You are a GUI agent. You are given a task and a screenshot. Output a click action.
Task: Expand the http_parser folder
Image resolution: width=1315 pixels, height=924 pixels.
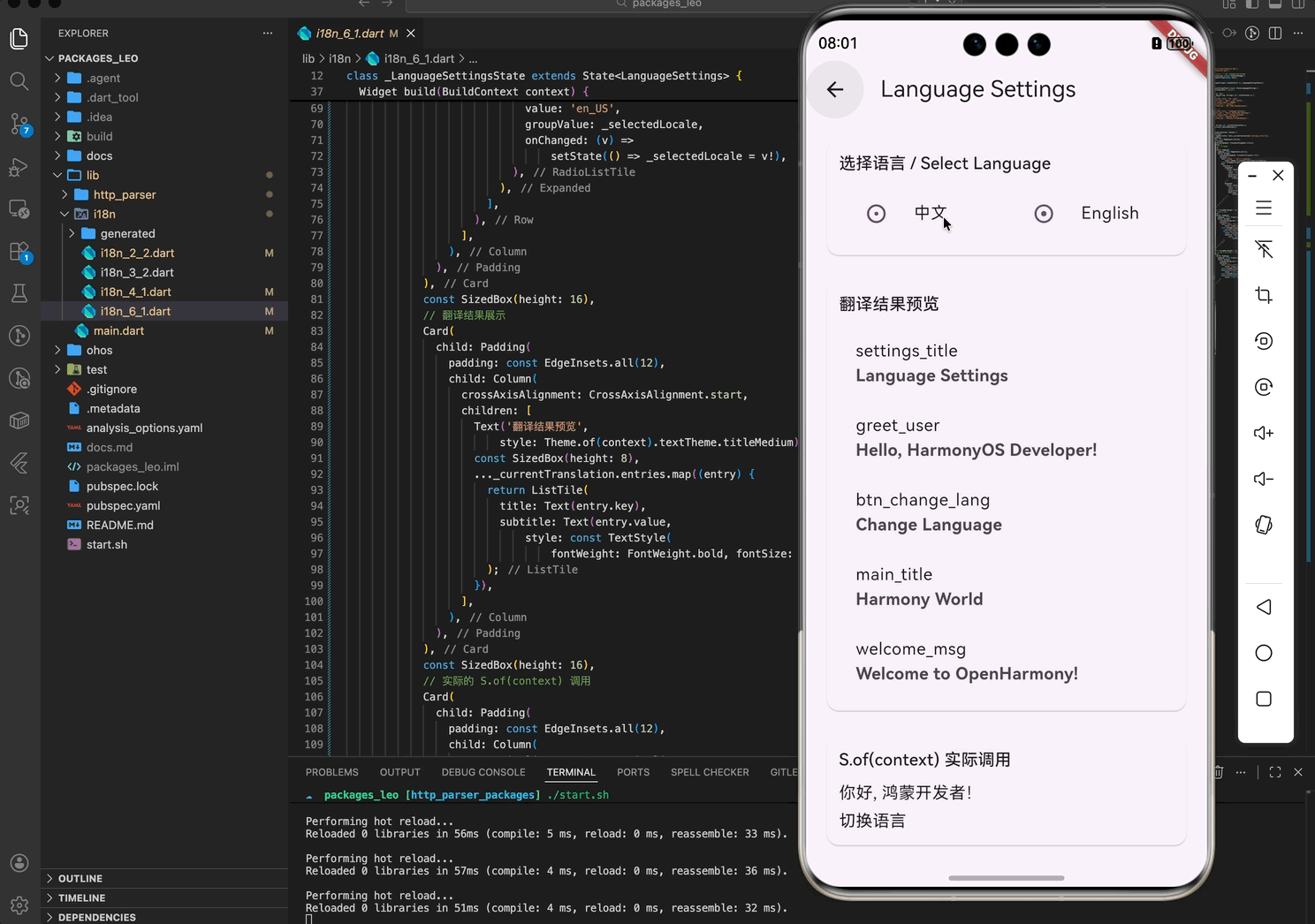[x=164, y=194]
